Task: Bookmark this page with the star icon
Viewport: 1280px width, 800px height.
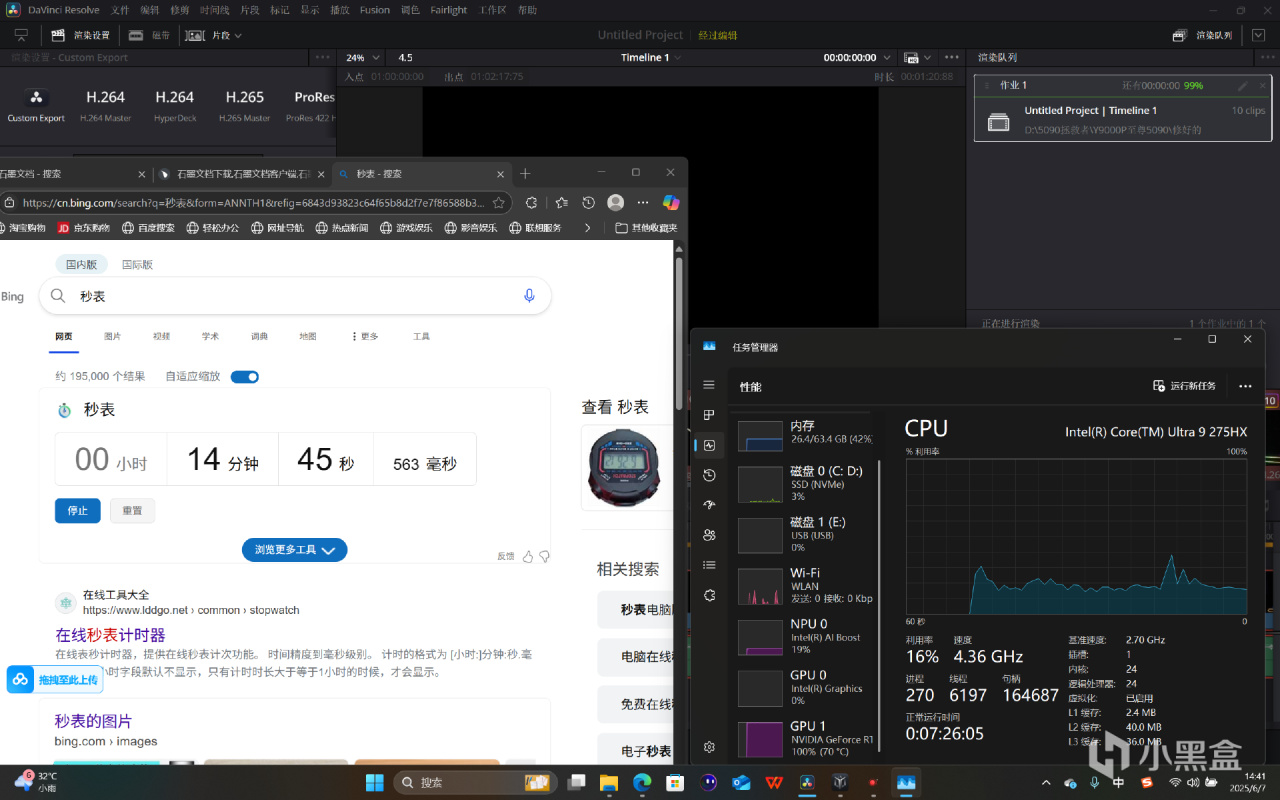Action: (x=498, y=202)
